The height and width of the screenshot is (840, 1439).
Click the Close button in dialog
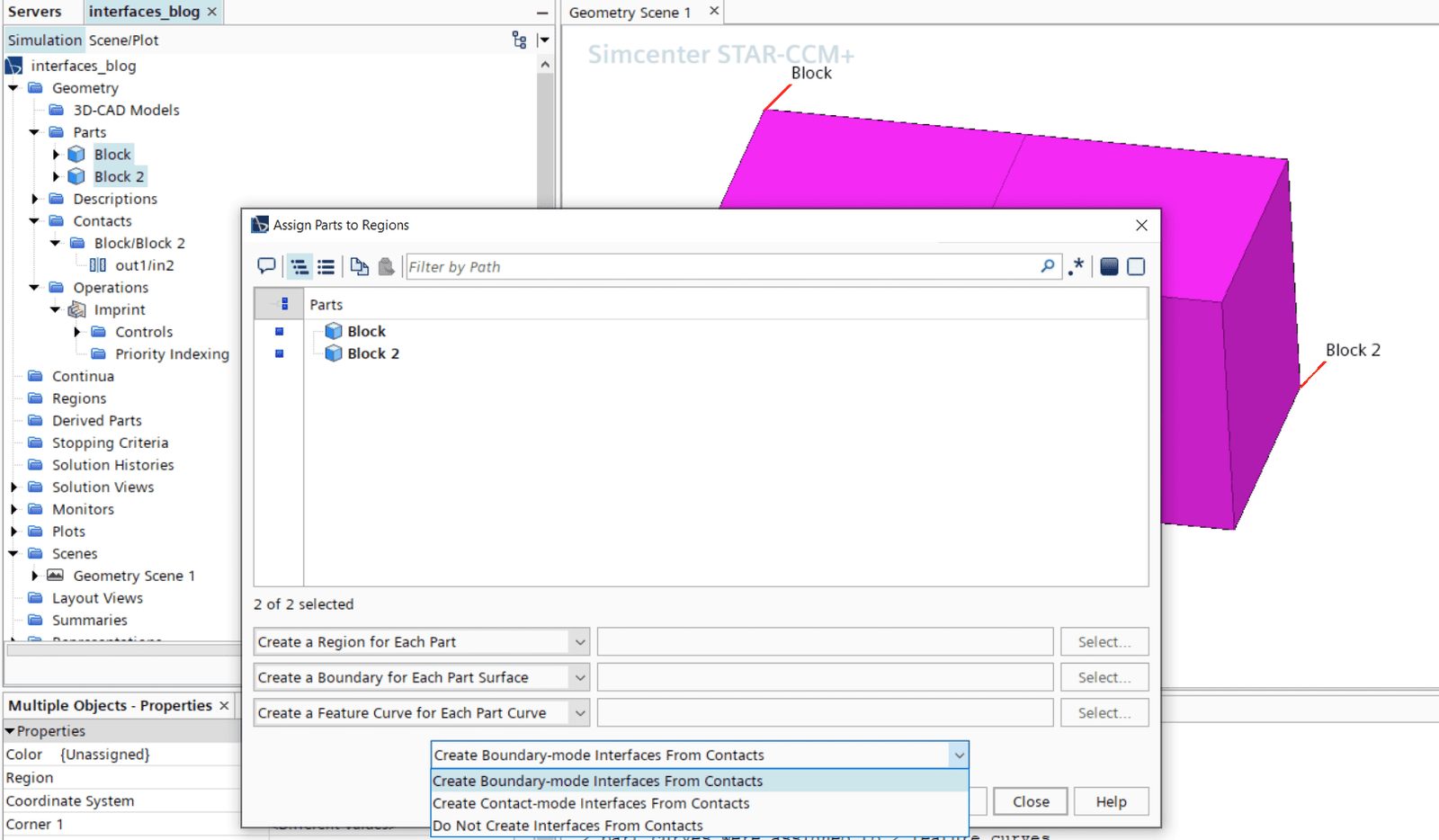[x=1031, y=801]
